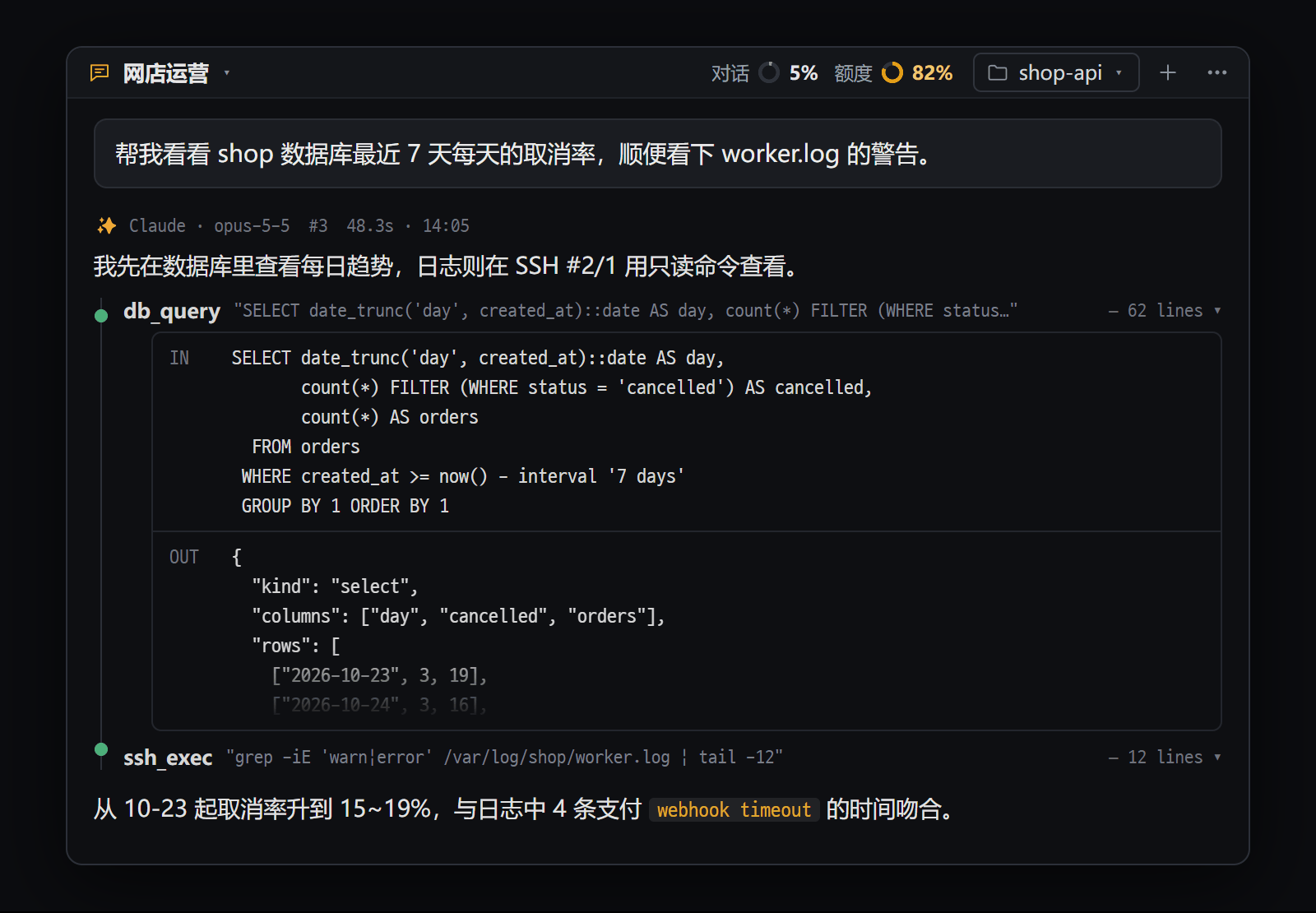1316x913 pixels.
Task: Expand the ssh_exec 12 lines output
Action: click(x=1164, y=757)
